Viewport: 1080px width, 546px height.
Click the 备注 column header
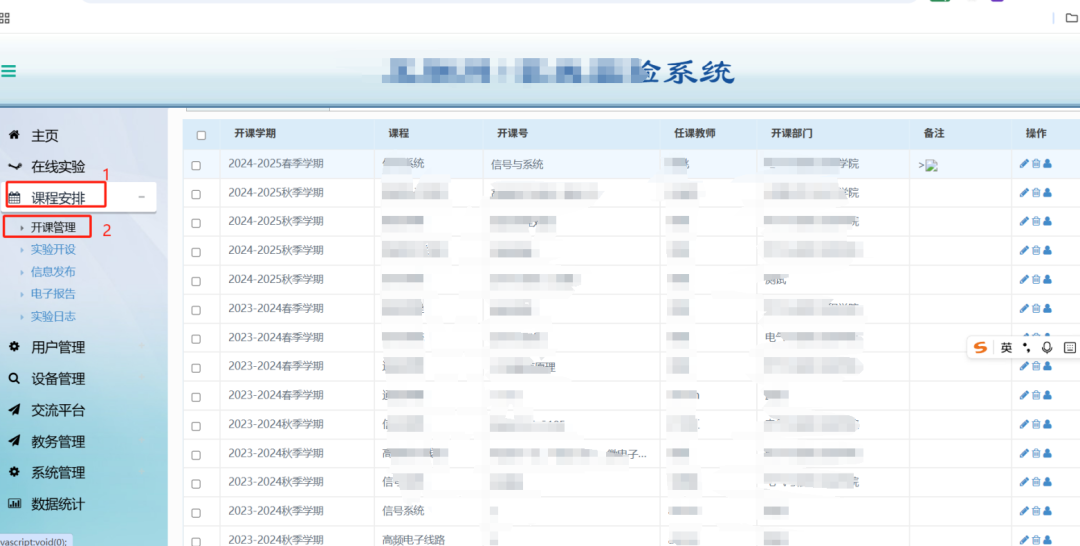point(934,134)
